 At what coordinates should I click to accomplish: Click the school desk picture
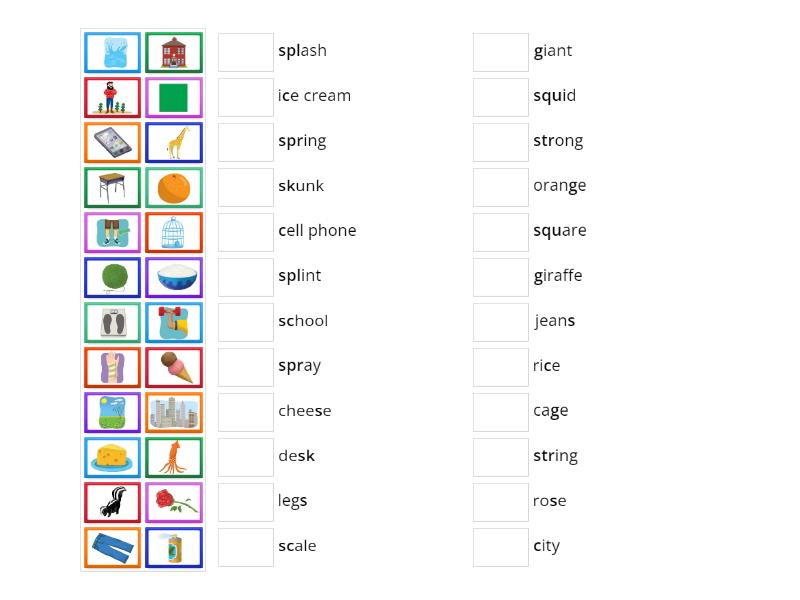pos(112,187)
